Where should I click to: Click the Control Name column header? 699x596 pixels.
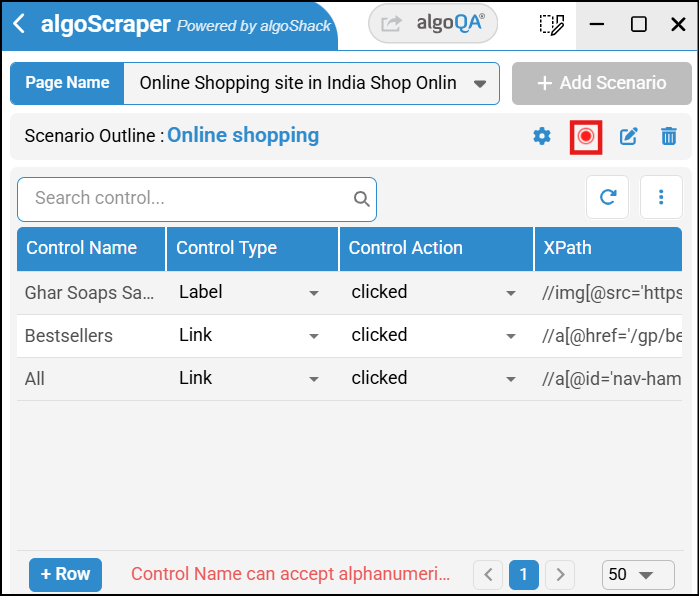(x=91, y=249)
